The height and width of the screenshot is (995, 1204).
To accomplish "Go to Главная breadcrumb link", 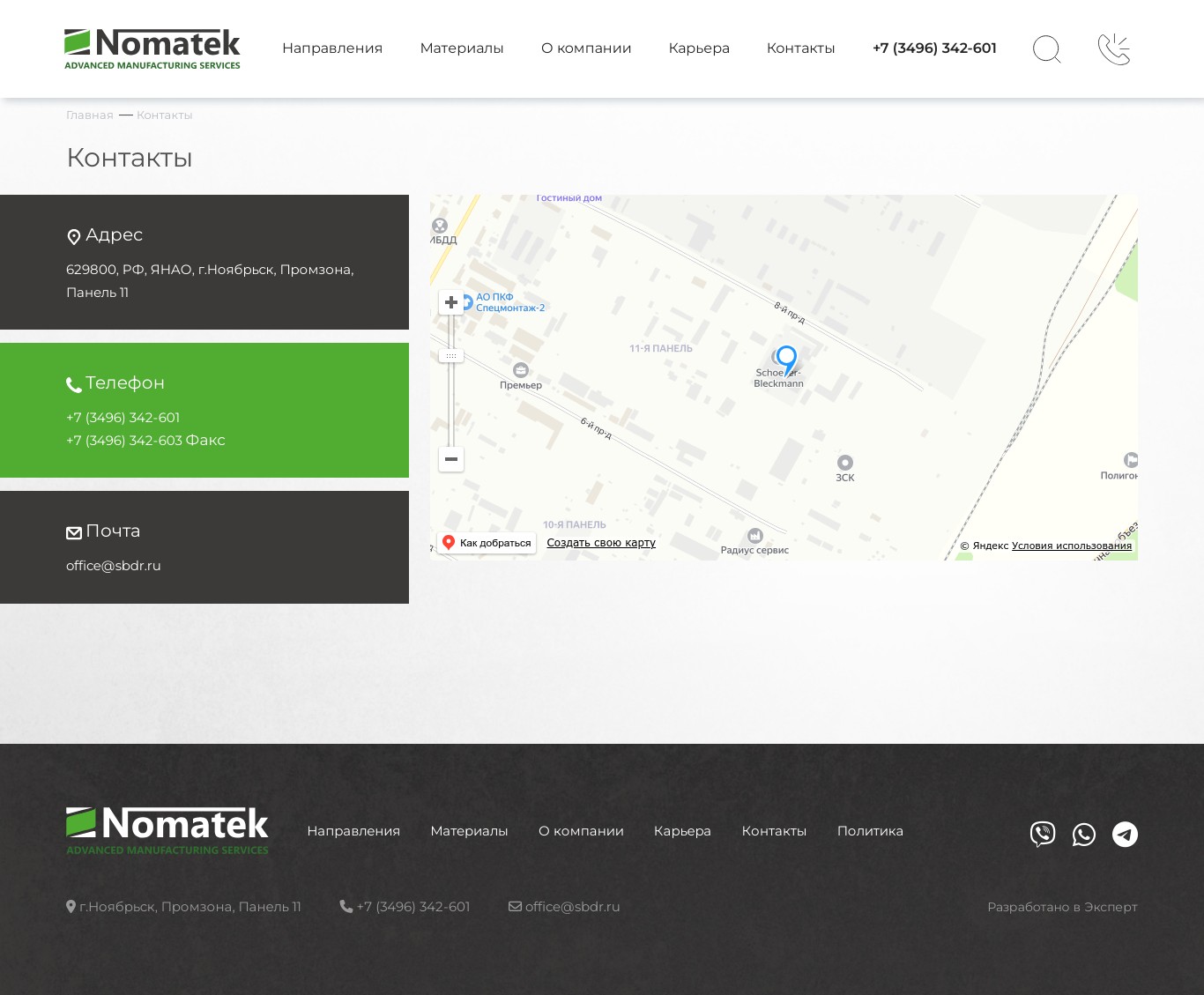I will coord(90,115).
